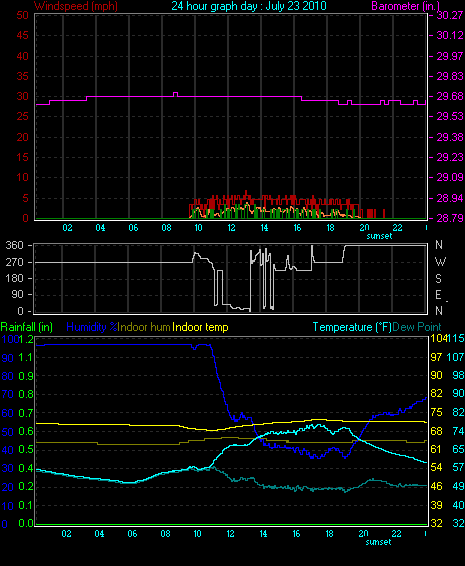Click the S compass label
This screenshot has height=566, width=465.
point(438,279)
